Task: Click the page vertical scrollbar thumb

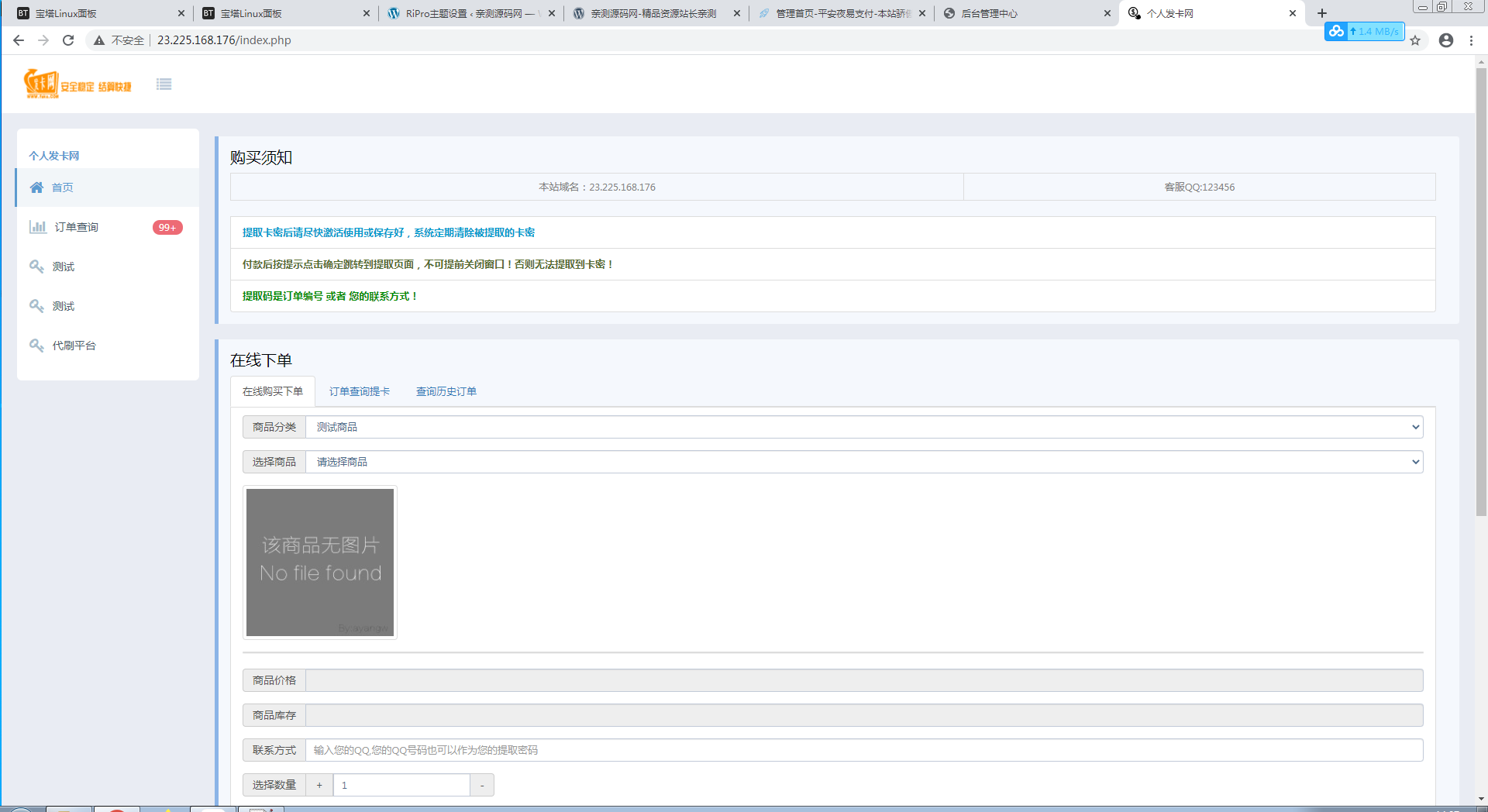Action: (x=1481, y=291)
